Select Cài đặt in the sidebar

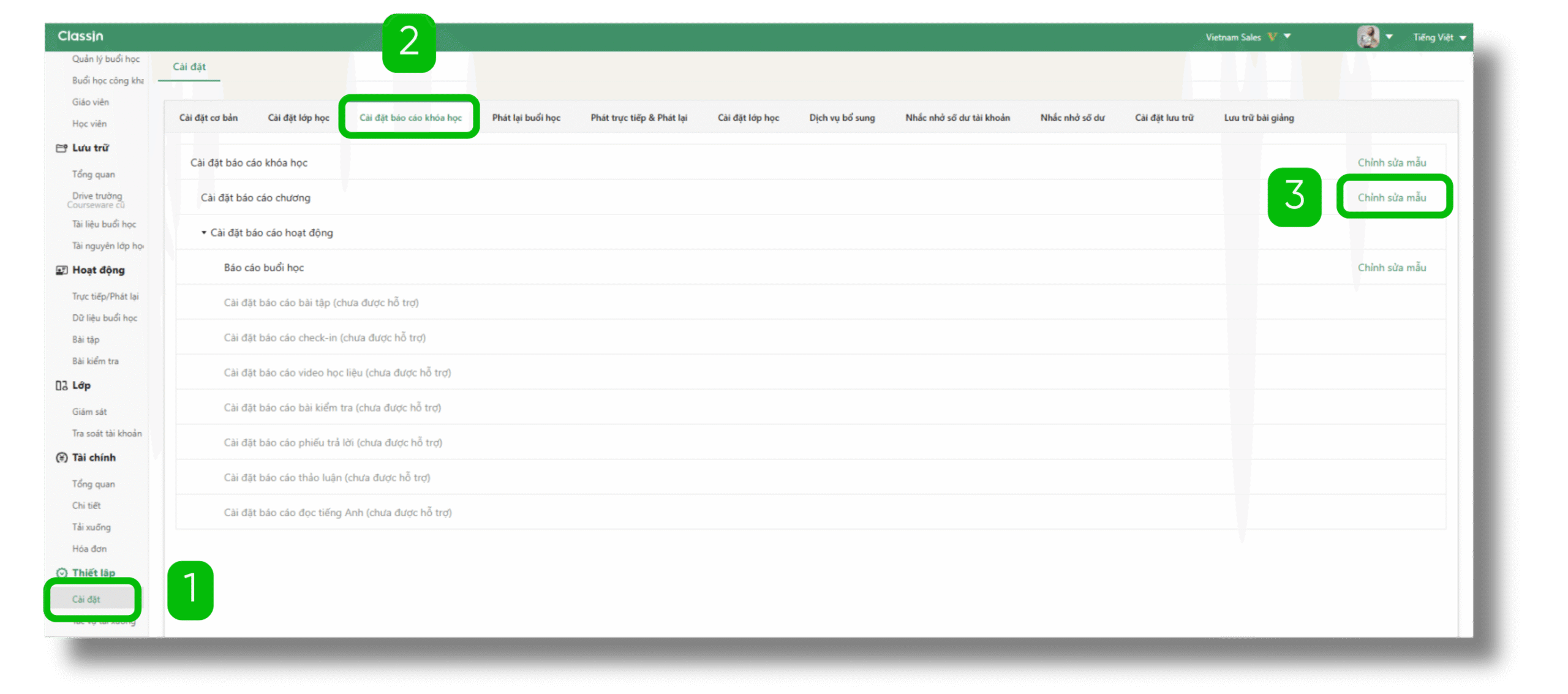tap(86, 599)
